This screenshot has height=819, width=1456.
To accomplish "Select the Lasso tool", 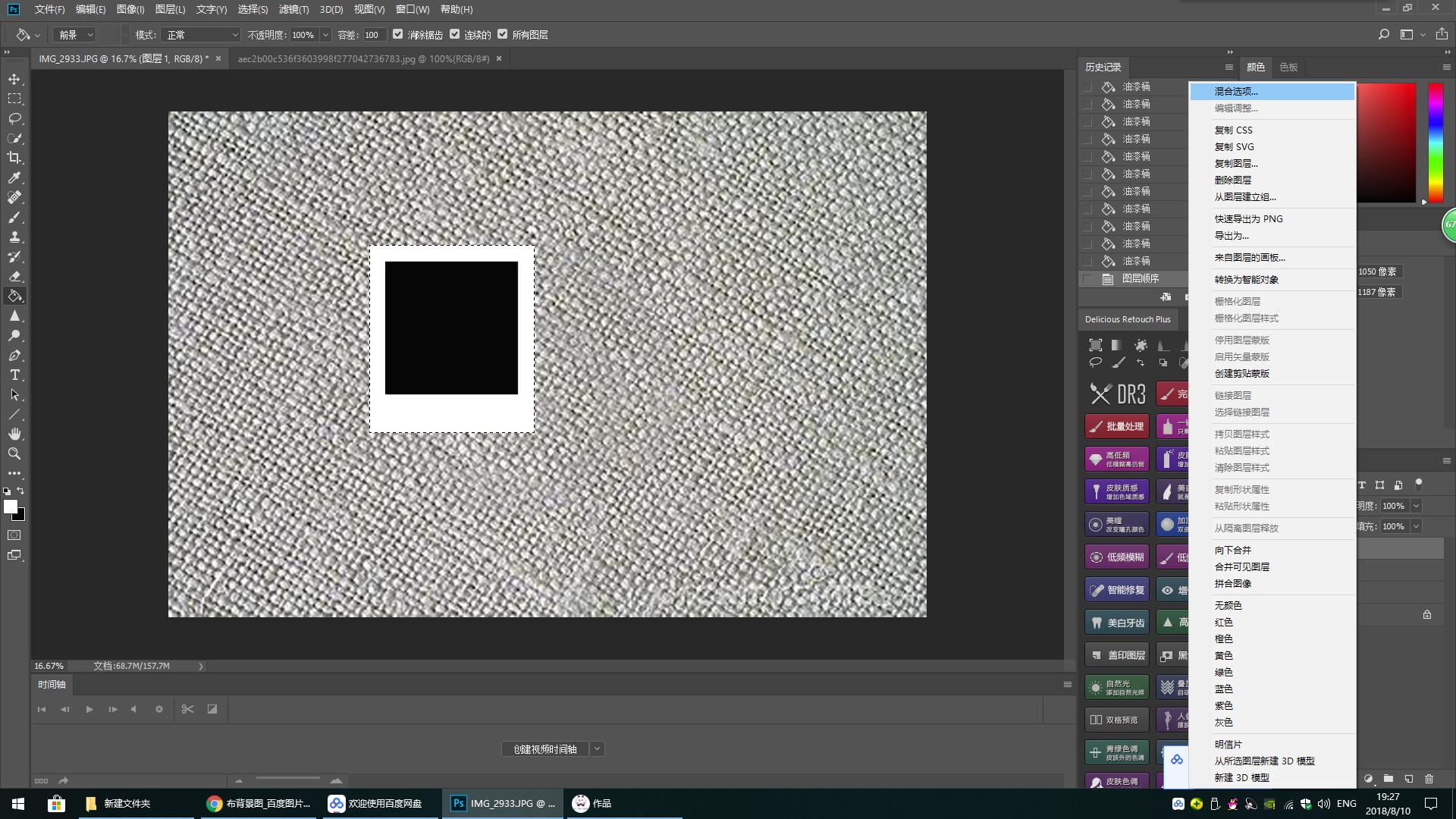I will point(14,119).
